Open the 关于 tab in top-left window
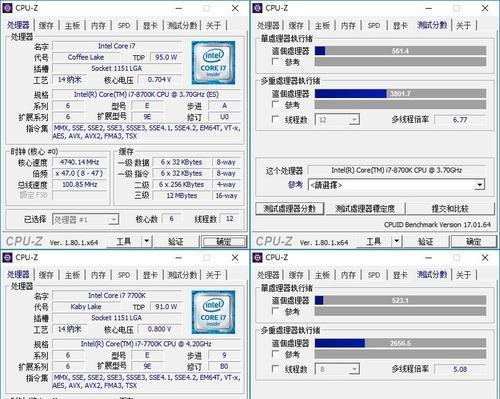 (x=213, y=25)
